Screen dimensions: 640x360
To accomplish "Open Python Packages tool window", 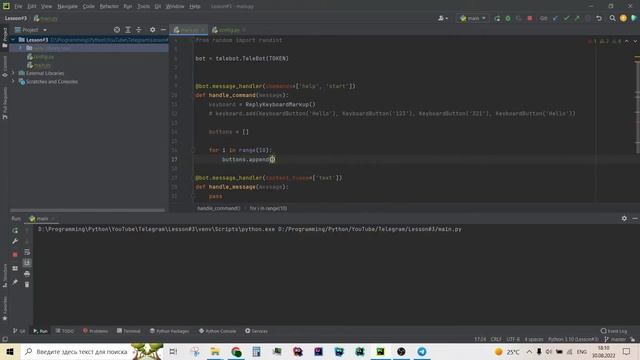I will tap(169, 331).
